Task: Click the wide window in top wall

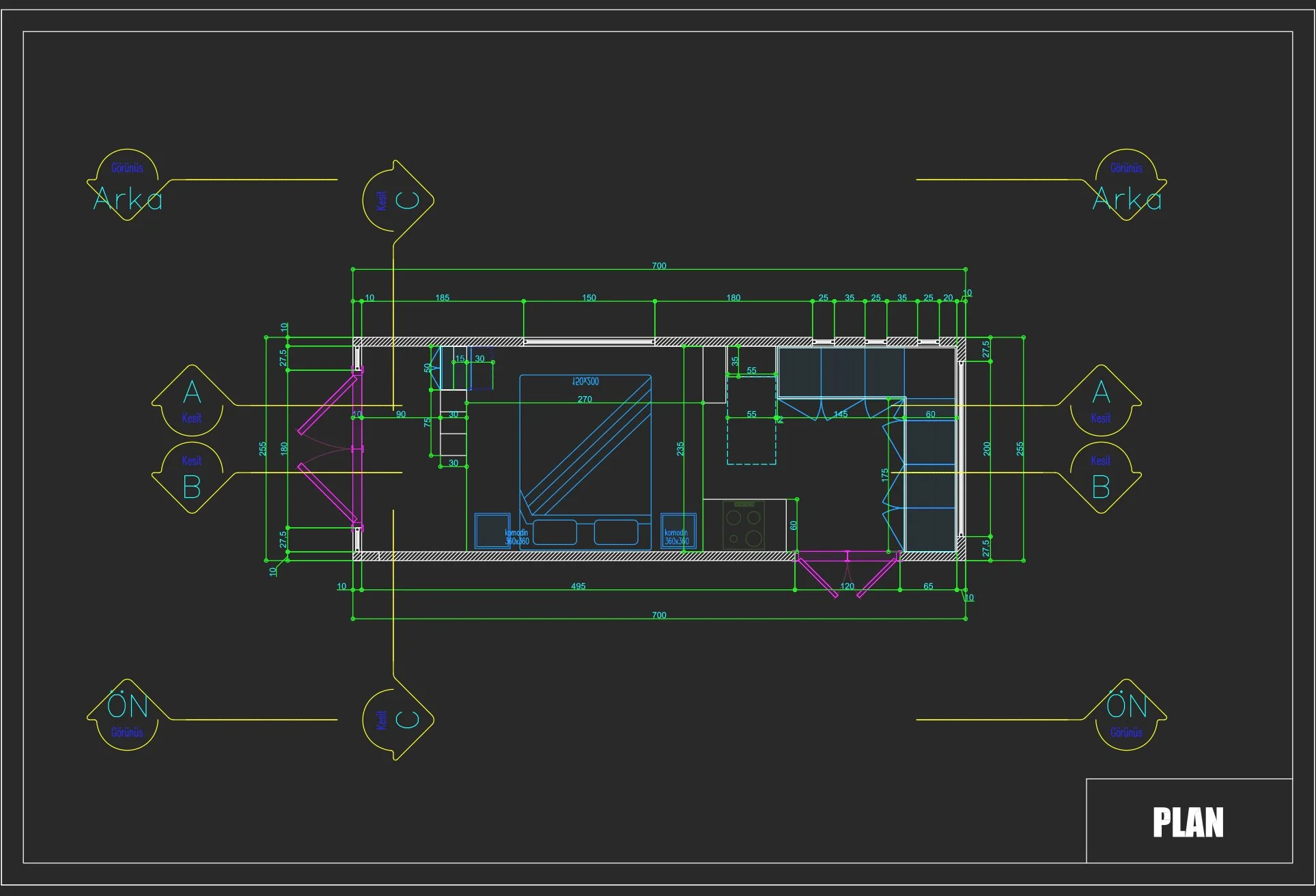Action: 589,341
